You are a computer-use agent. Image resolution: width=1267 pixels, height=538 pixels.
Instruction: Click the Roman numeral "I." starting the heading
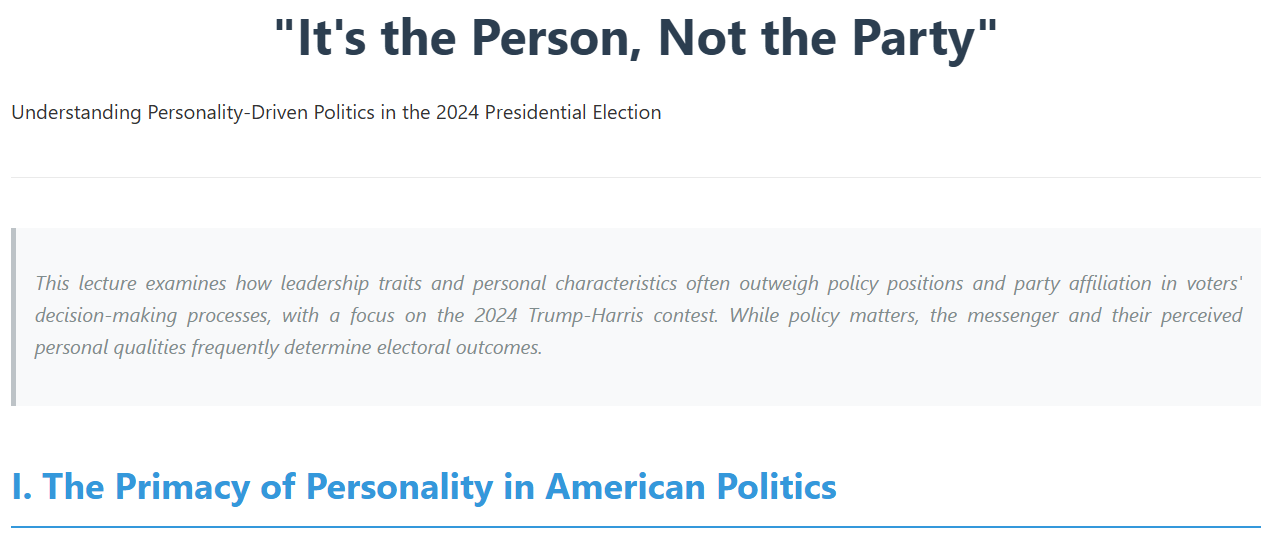(21, 487)
